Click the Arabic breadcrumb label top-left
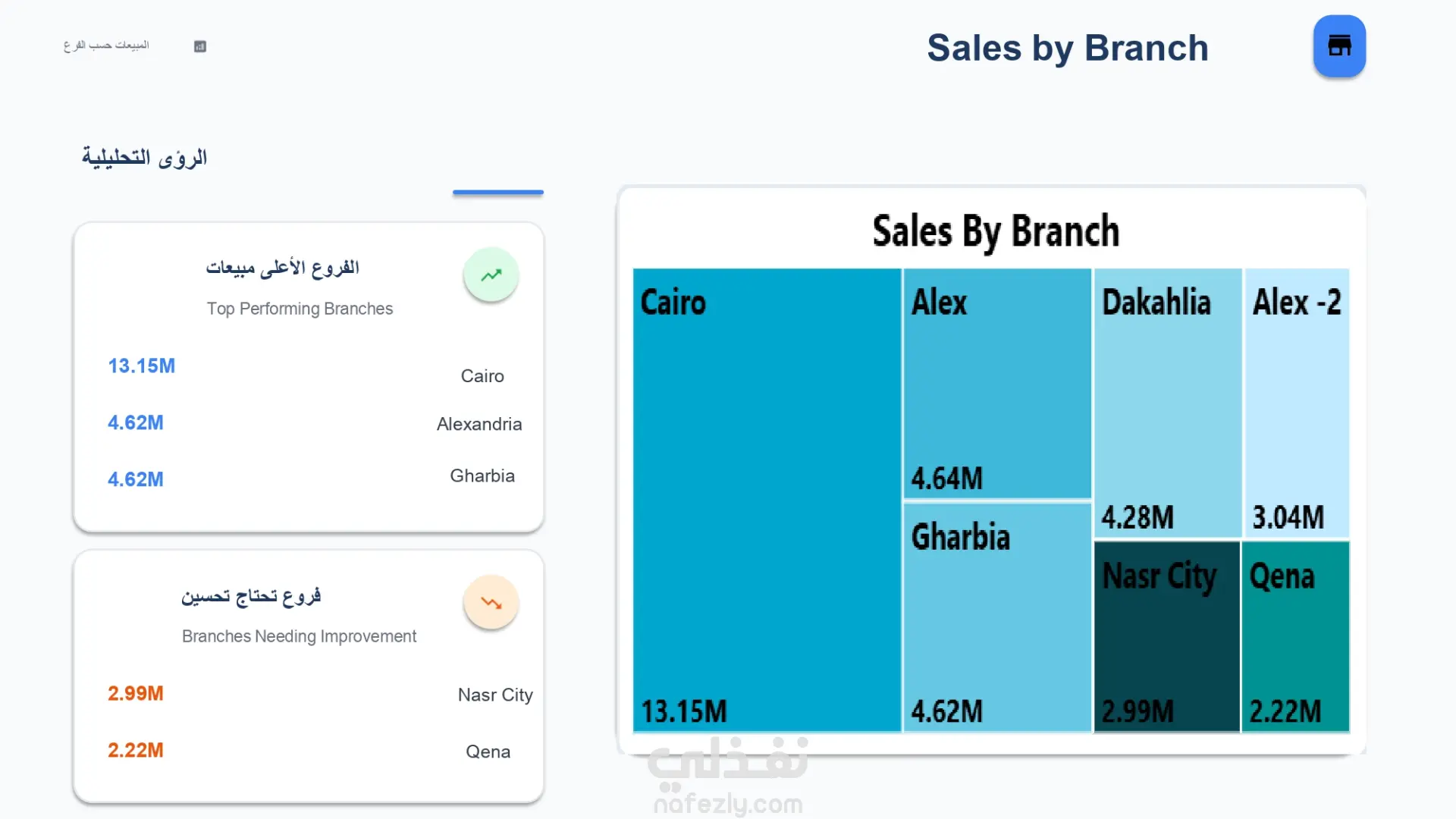The width and height of the screenshot is (1456, 819). [106, 45]
